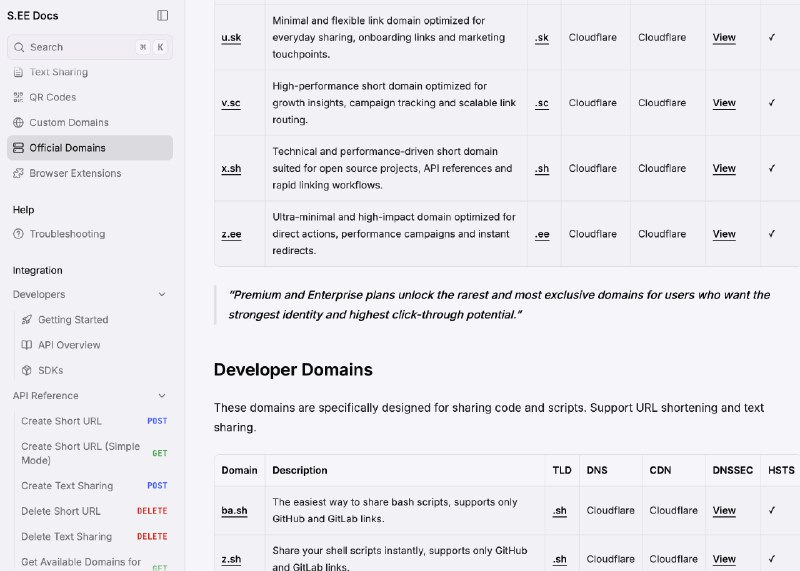Click the SDKs icon in sidebar
This screenshot has width=800, height=571.
28,370
